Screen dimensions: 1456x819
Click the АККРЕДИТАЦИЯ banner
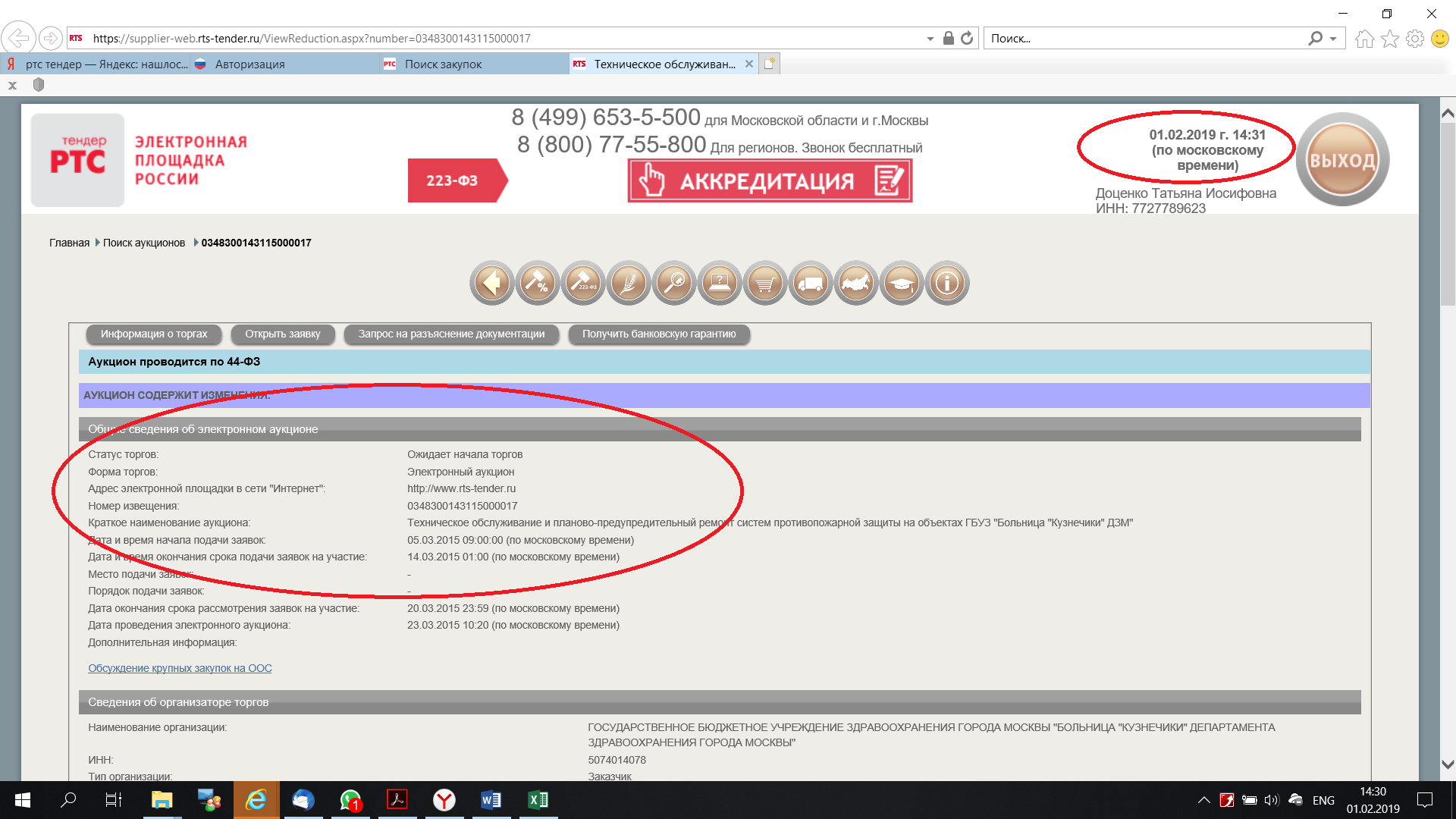(x=770, y=181)
